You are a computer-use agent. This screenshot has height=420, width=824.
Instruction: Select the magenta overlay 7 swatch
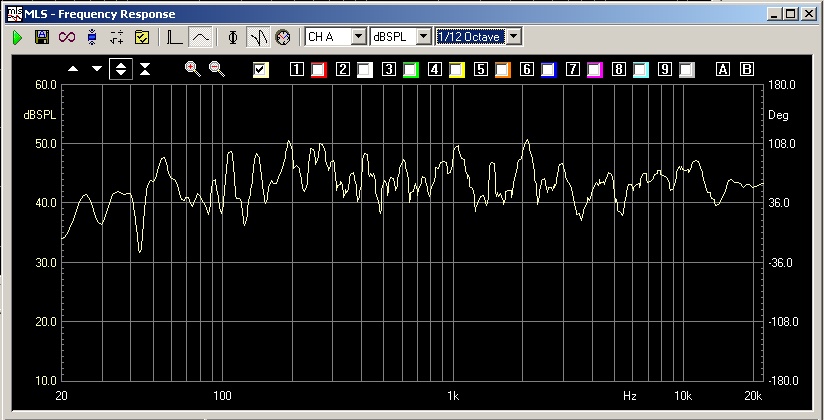595,70
